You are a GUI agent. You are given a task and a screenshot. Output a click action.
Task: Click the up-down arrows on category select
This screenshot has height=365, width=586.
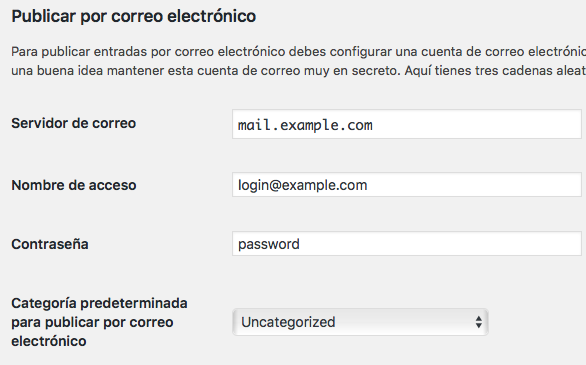tap(478, 322)
